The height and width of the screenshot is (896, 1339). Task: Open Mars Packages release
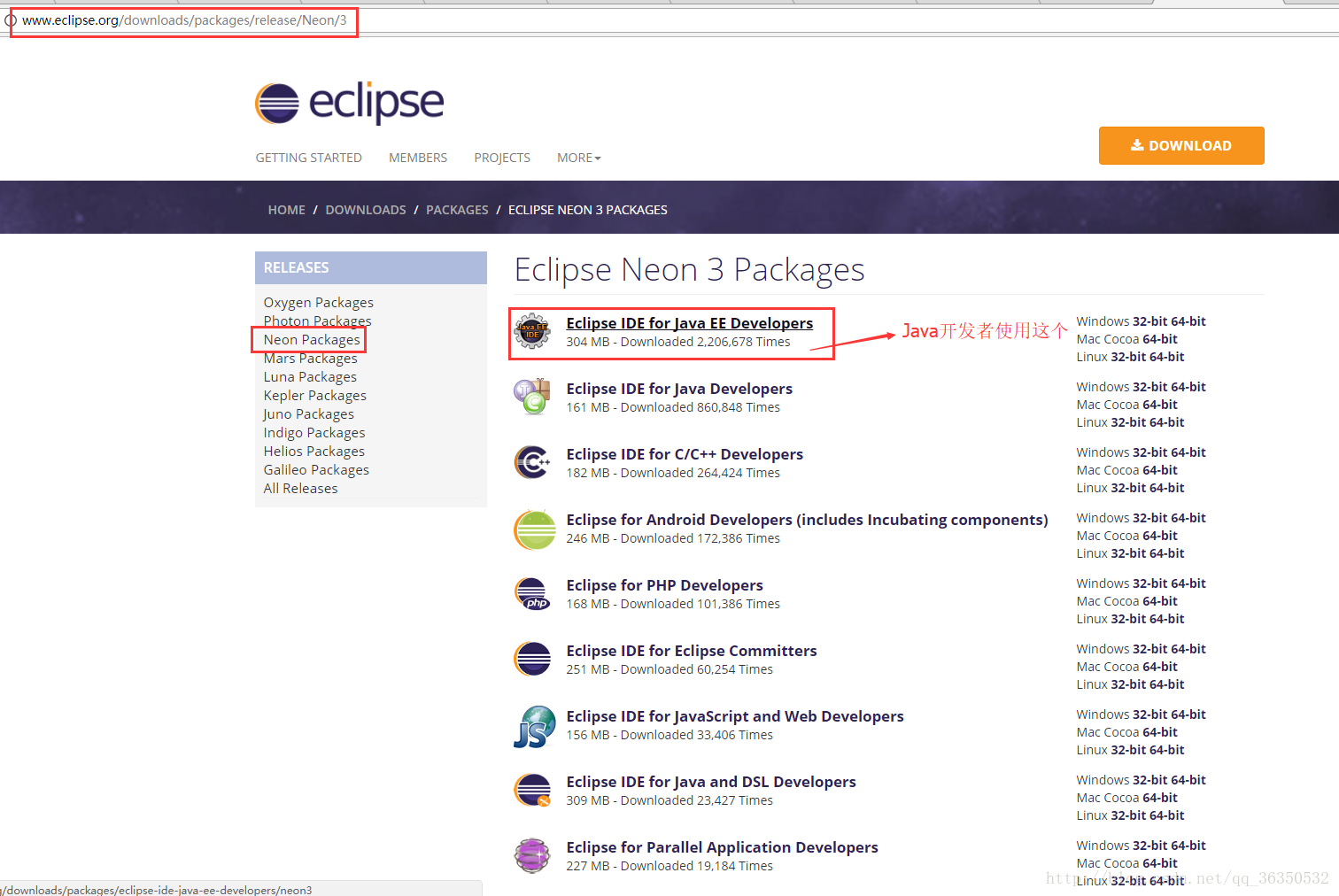[x=310, y=359]
